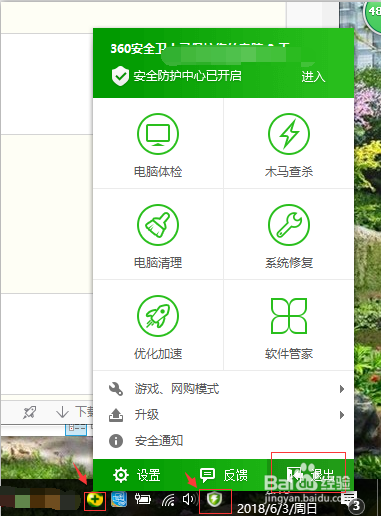Start 优化加速 rocket optimization icon
The width and height of the screenshot is (381, 516).
coord(158,316)
